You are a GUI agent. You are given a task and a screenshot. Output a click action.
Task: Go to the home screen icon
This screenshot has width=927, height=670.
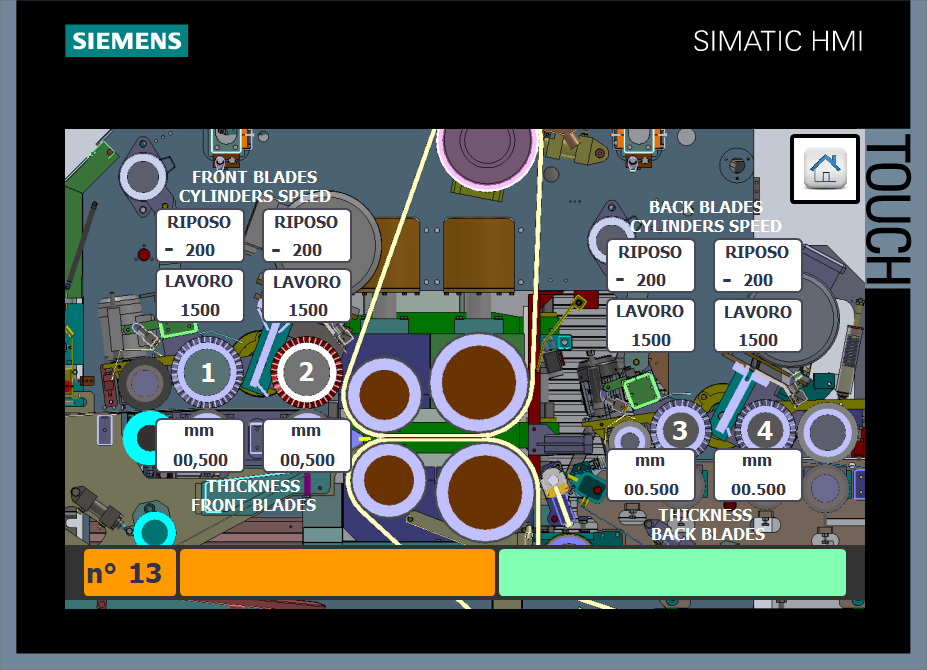[x=825, y=169]
